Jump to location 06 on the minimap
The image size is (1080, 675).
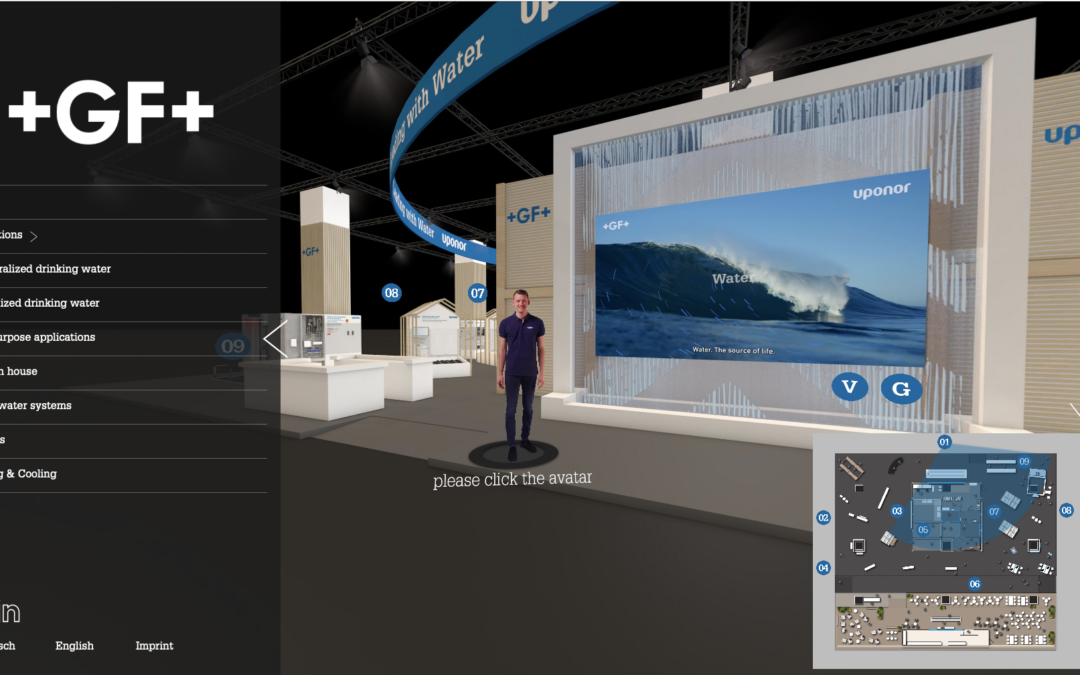tap(974, 584)
